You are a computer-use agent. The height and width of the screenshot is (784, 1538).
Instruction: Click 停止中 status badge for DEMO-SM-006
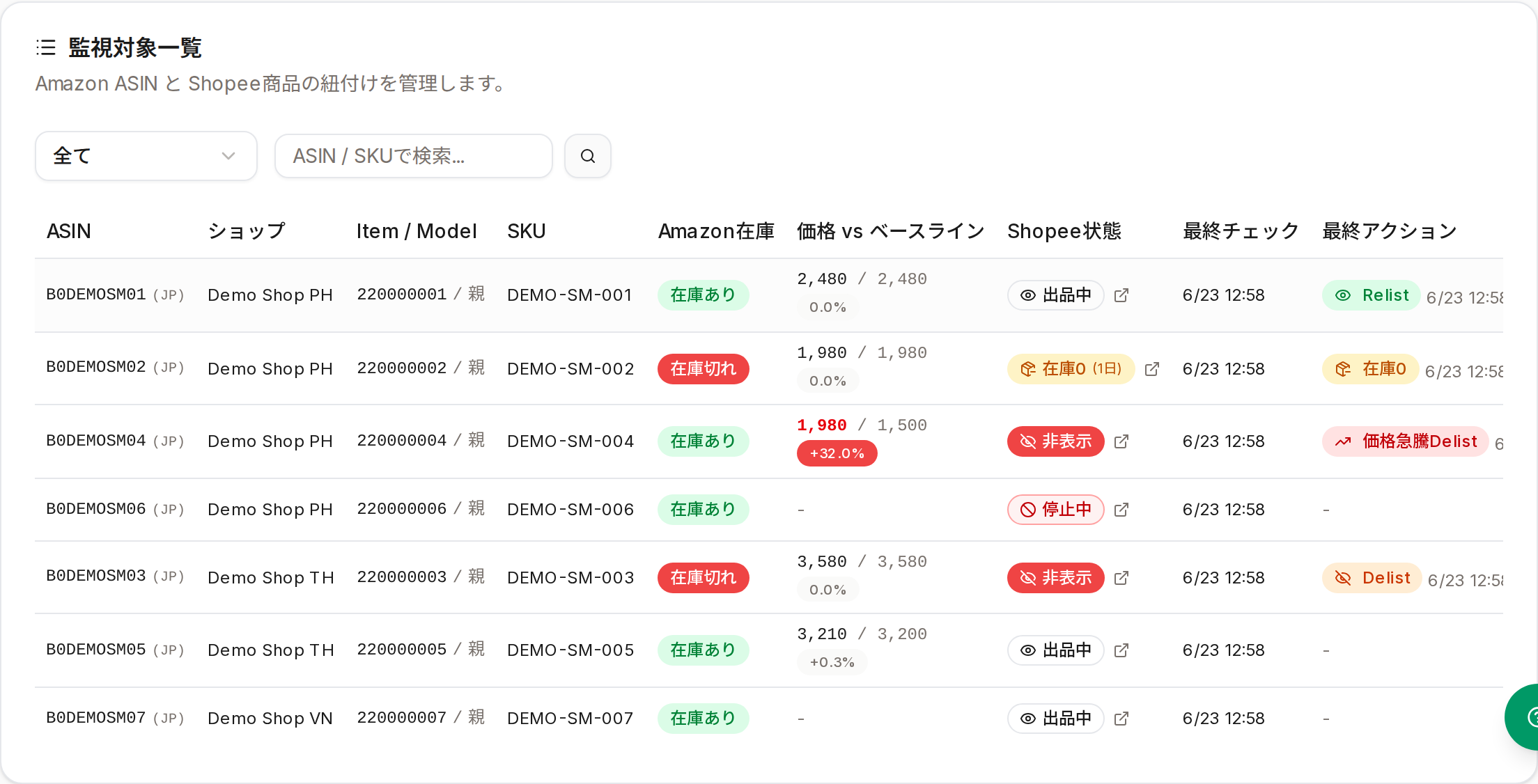coord(1056,510)
